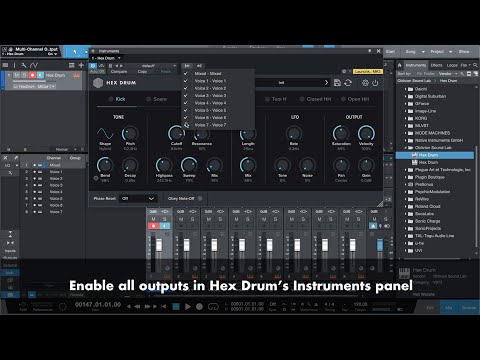The image size is (480, 360).
Task: Close the console channel list with X
Action: [5, 158]
